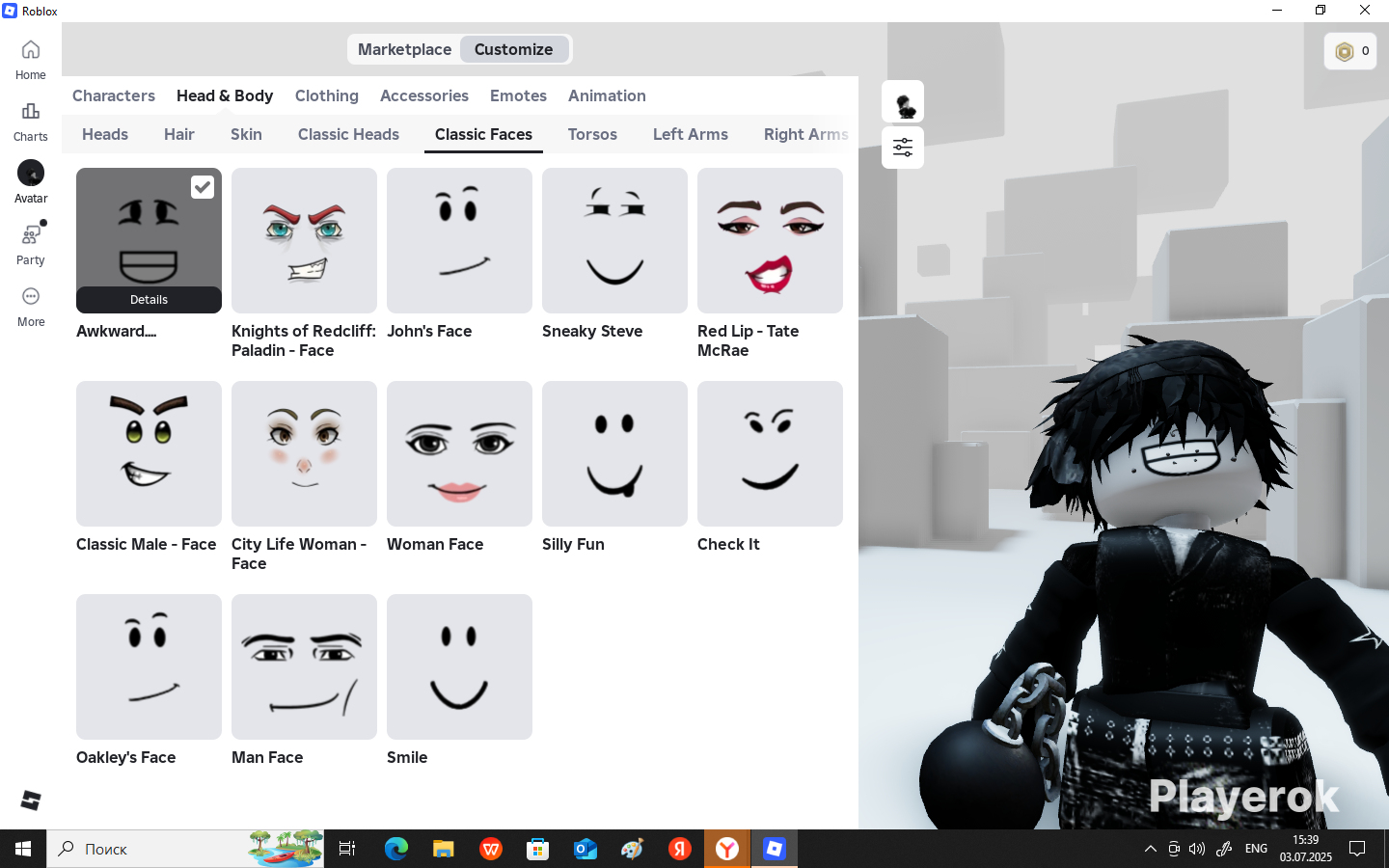Equip the City Life Woman face

click(x=304, y=453)
